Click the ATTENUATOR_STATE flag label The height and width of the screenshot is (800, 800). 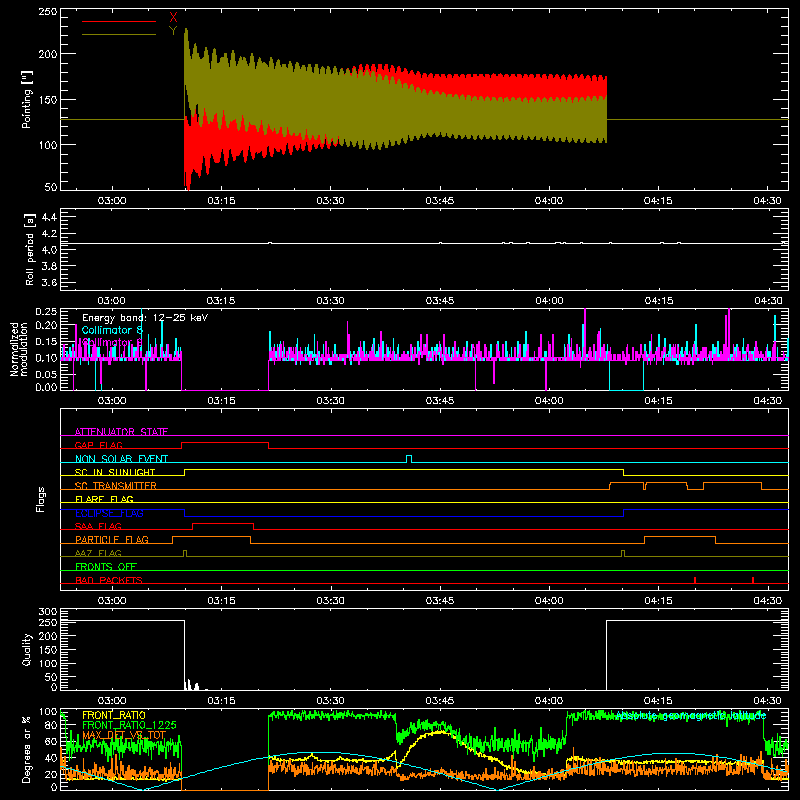tap(121, 432)
